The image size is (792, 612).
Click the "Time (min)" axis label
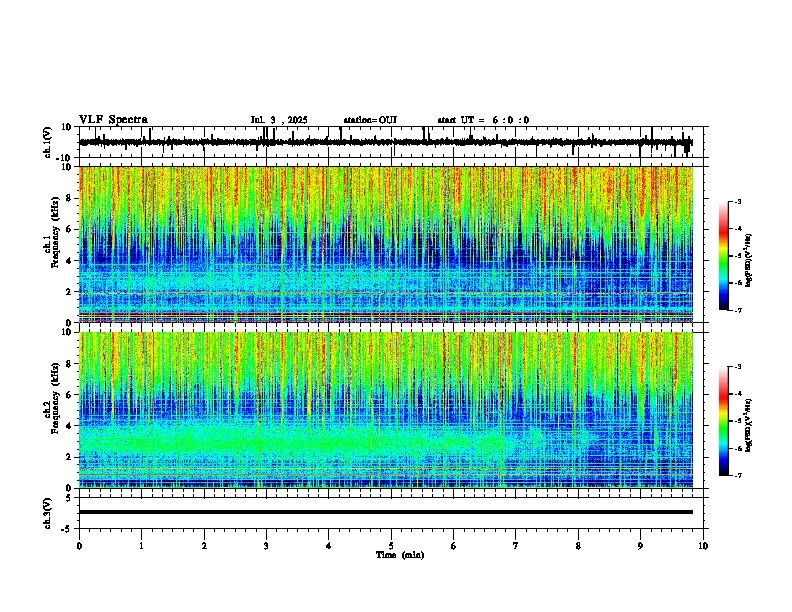tap(400, 555)
